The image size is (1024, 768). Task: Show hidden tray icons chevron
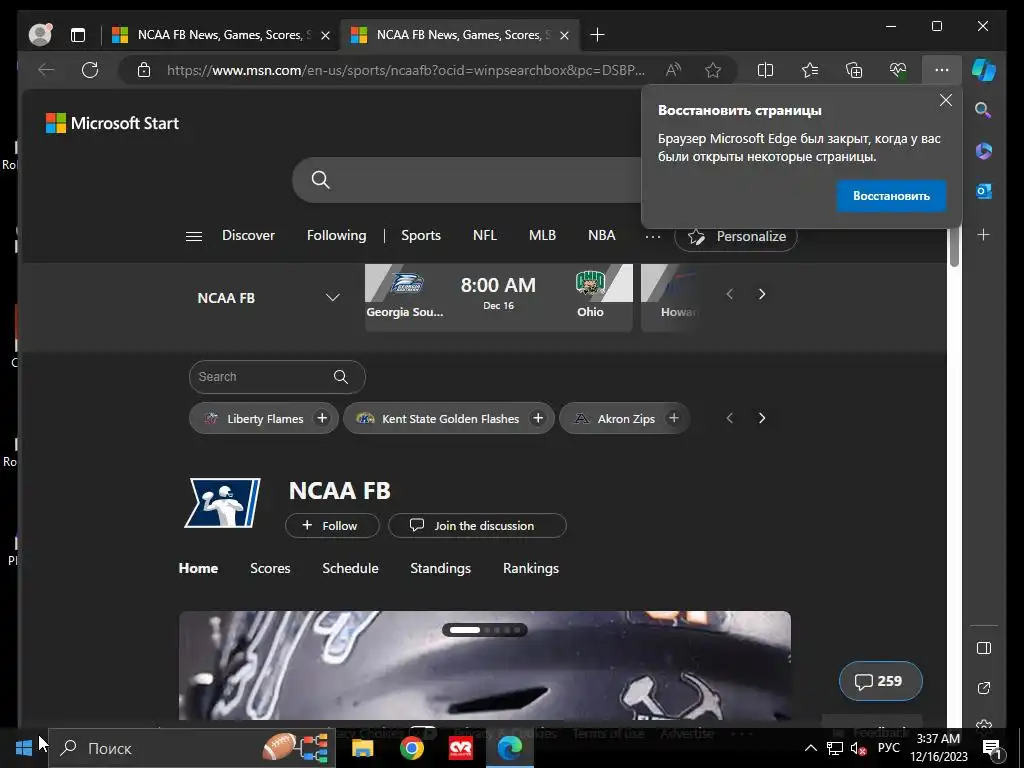point(810,748)
